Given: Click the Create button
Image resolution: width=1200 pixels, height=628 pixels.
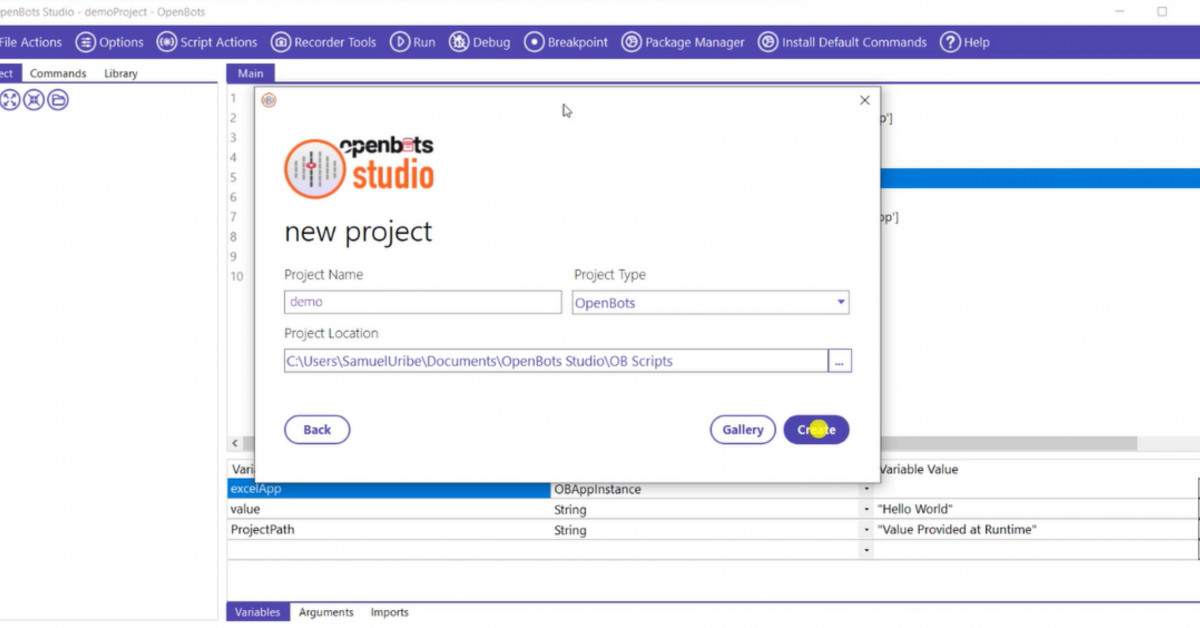Looking at the screenshot, I should coord(816,429).
